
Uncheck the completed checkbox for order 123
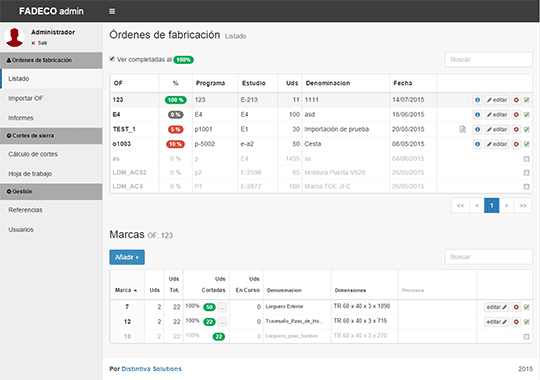click(x=527, y=100)
